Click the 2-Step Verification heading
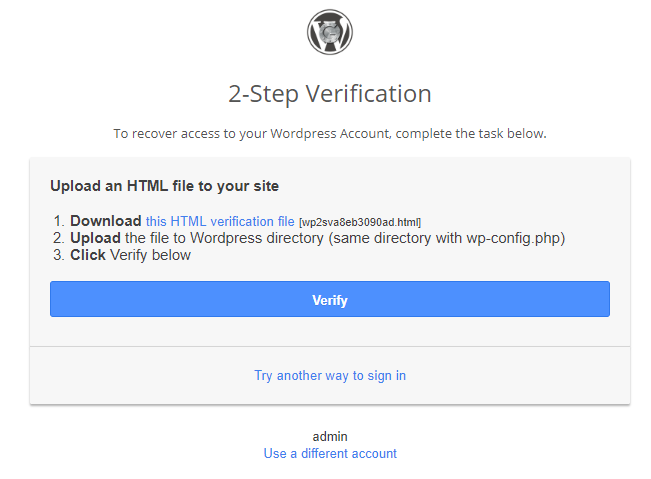The height and width of the screenshot is (479, 651). [330, 94]
